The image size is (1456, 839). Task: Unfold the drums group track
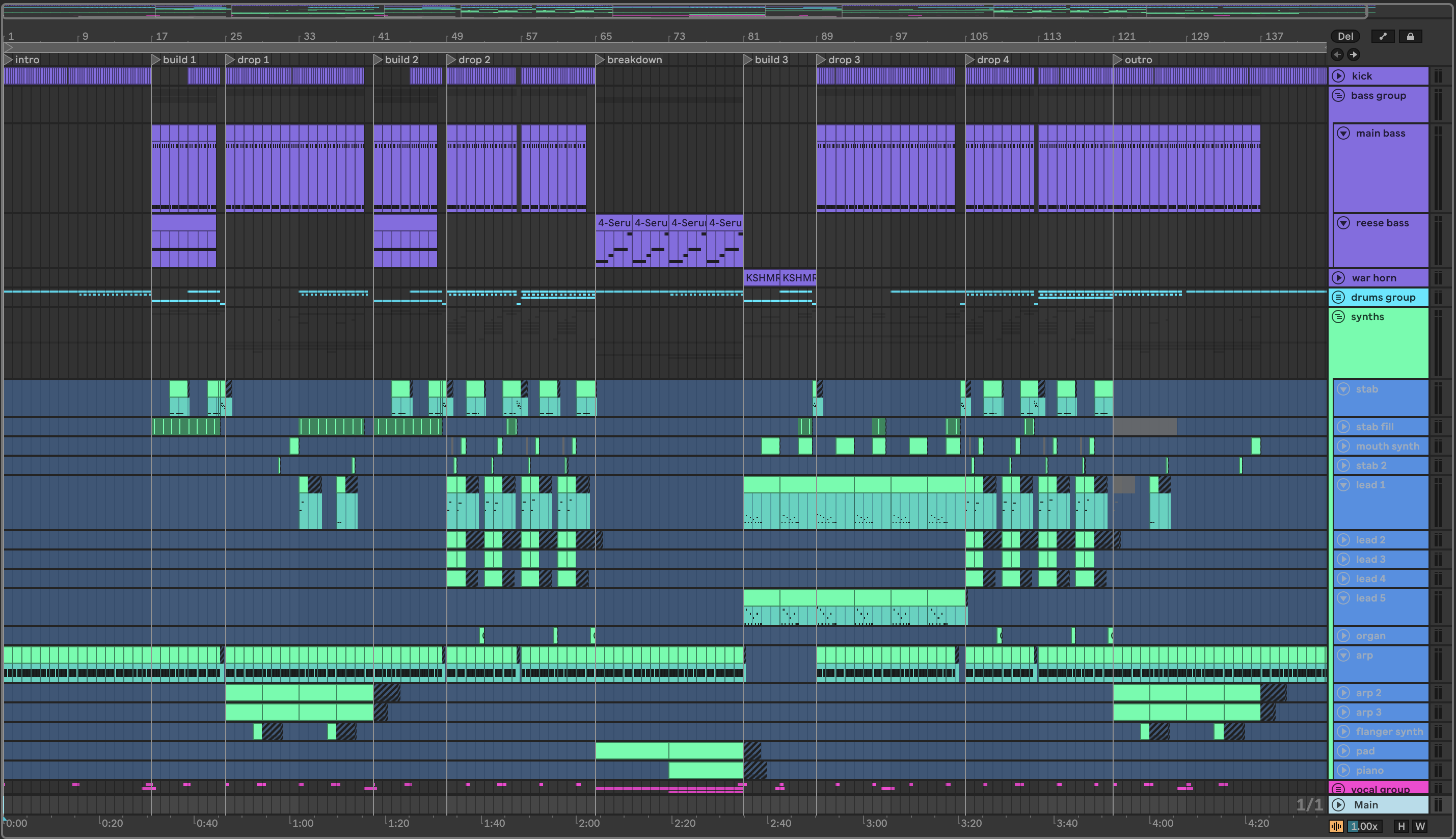pos(1338,297)
